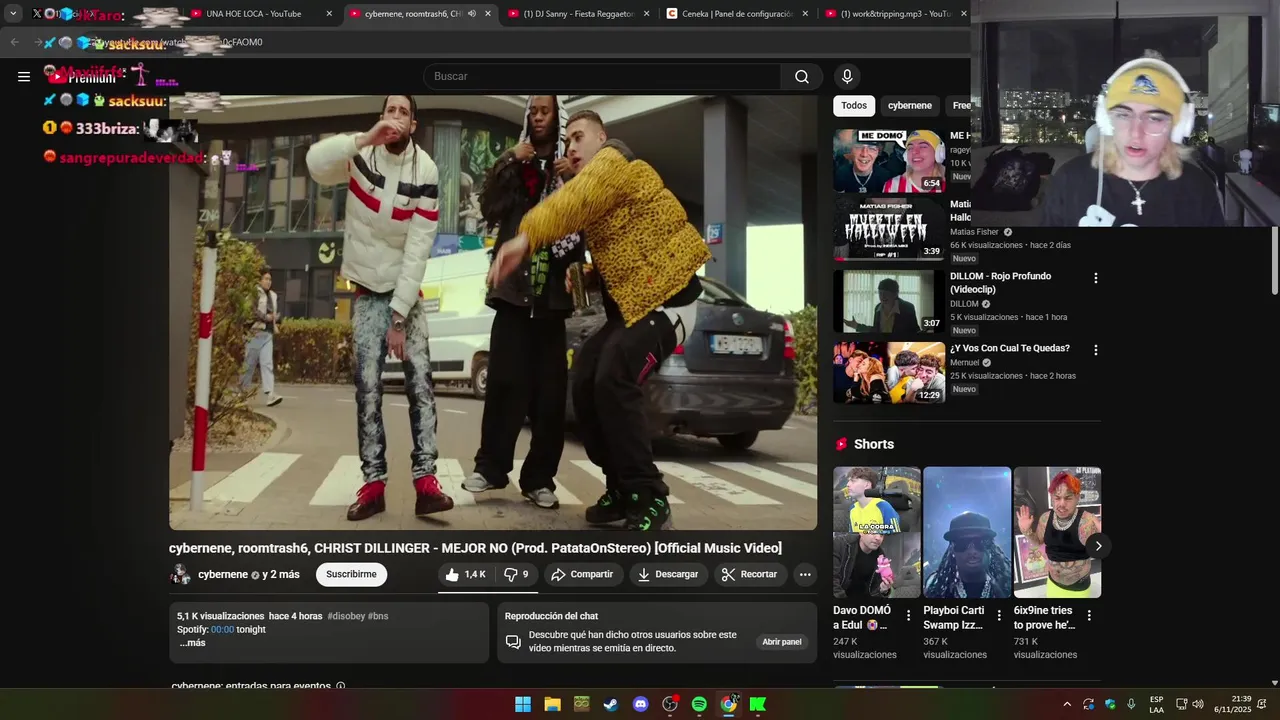Open options menu for ¿Y Vos Con Cual Te Quedas?

tap(1095, 350)
